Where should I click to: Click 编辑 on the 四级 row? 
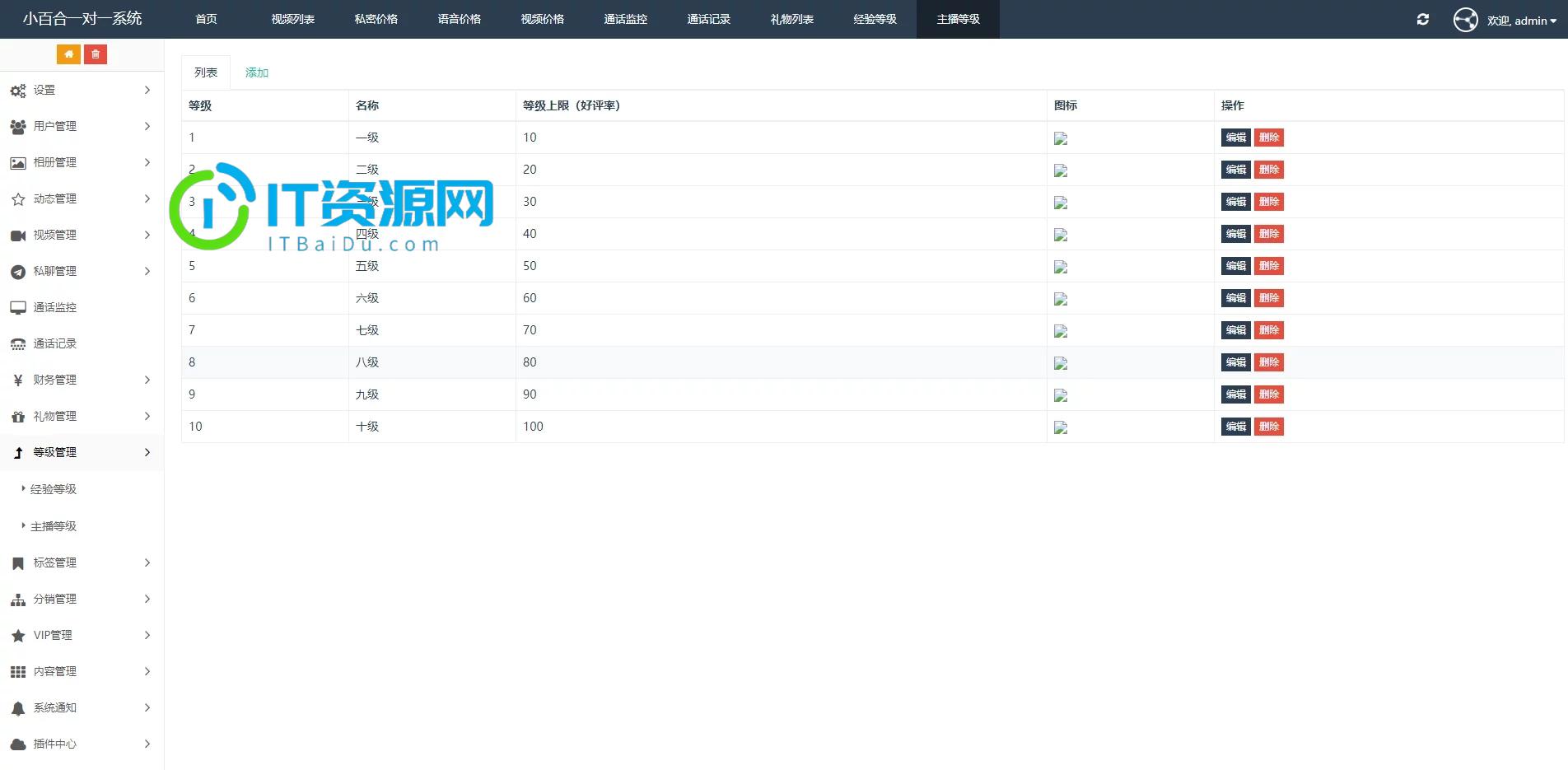[1235, 234]
